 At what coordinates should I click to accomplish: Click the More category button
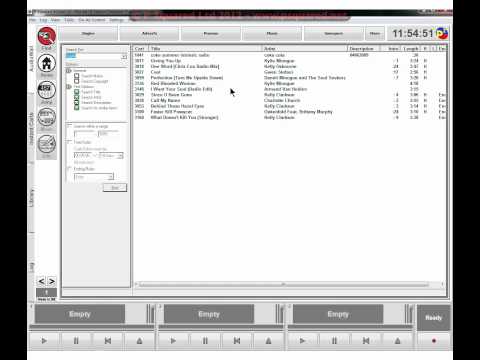pyautogui.click(x=375, y=34)
